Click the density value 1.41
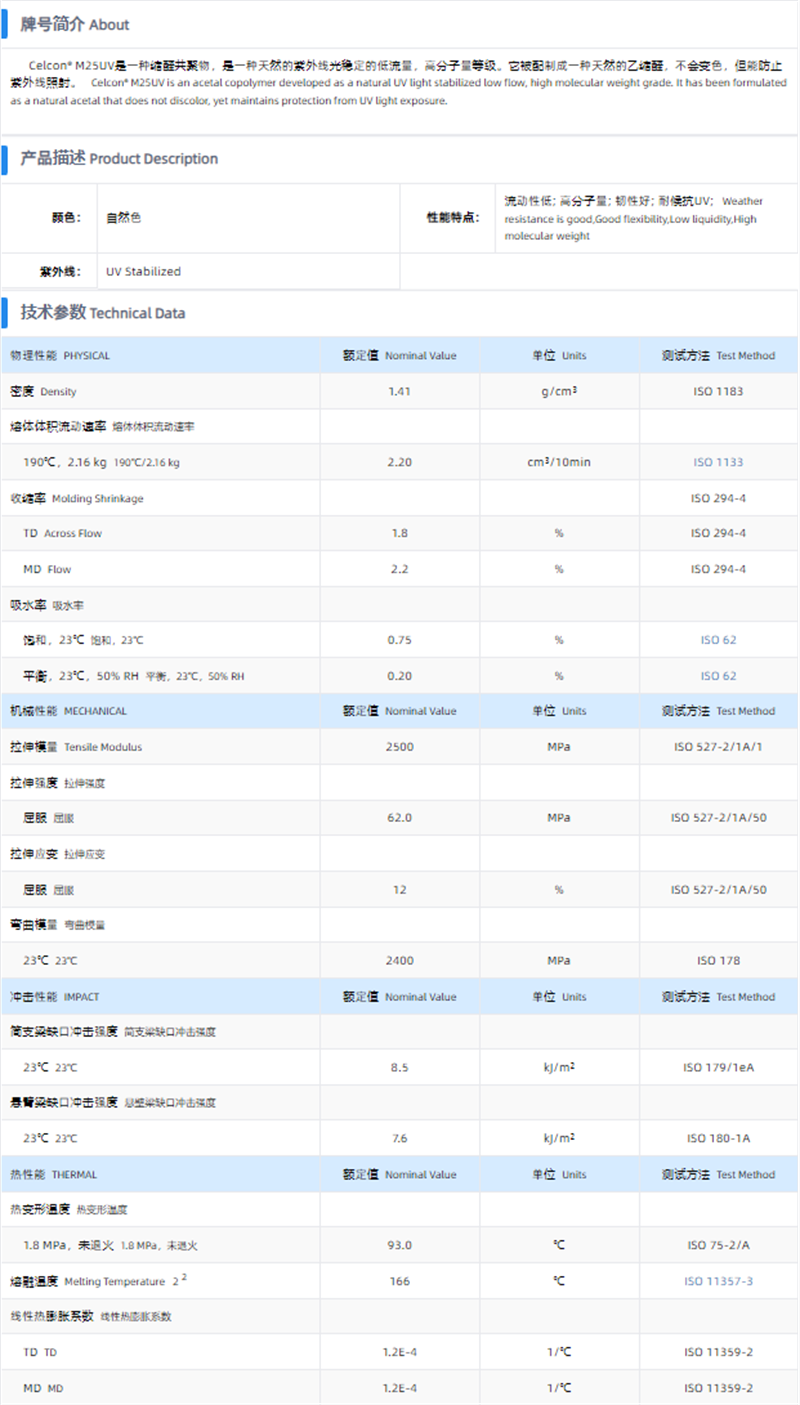Viewport: 800px width, 1405px height. [x=399, y=391]
